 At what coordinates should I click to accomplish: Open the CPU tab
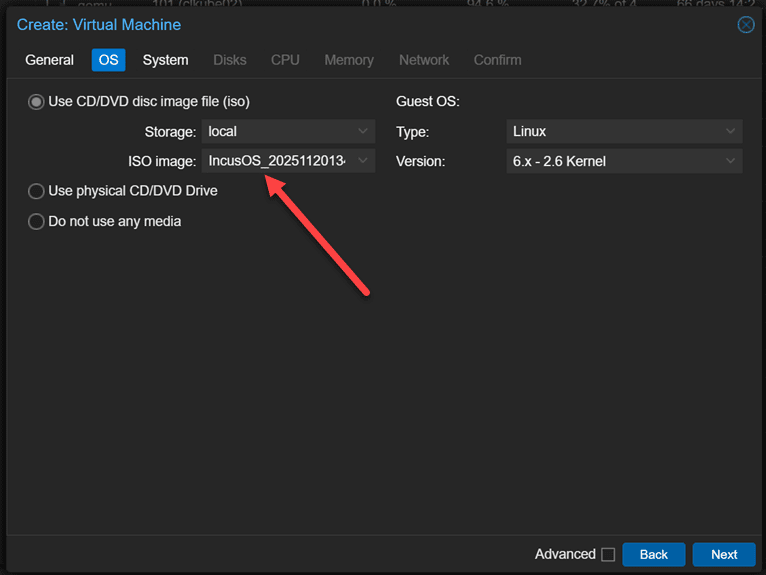[x=285, y=60]
